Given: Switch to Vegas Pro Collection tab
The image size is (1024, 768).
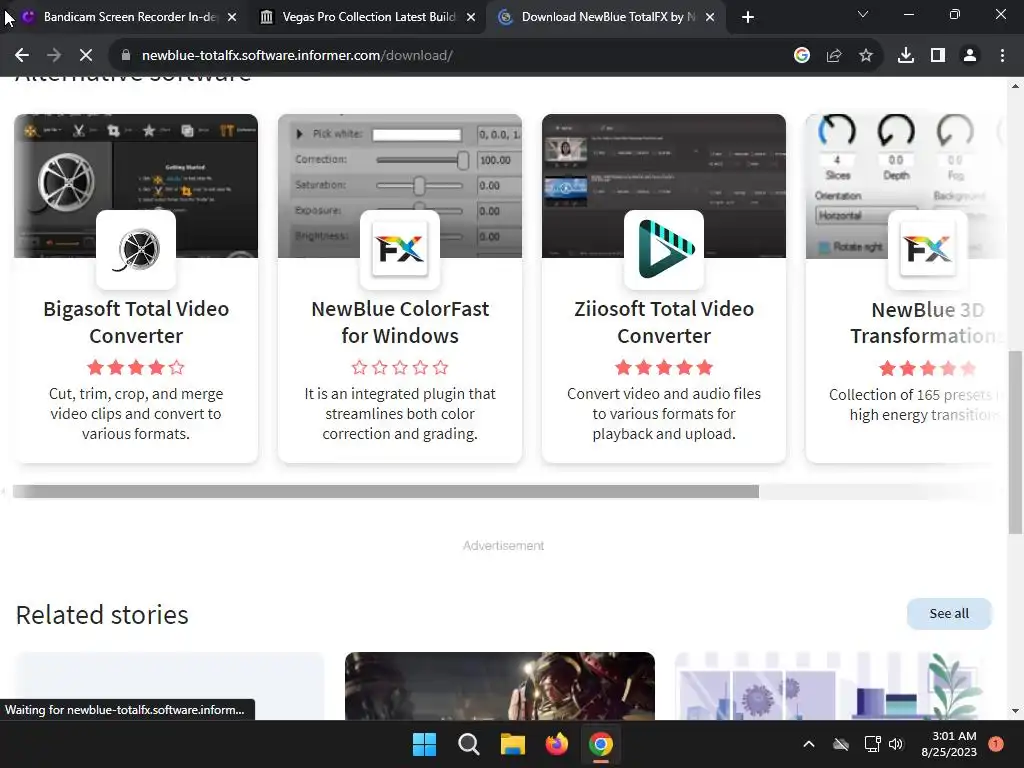Looking at the screenshot, I should click(x=369, y=18).
